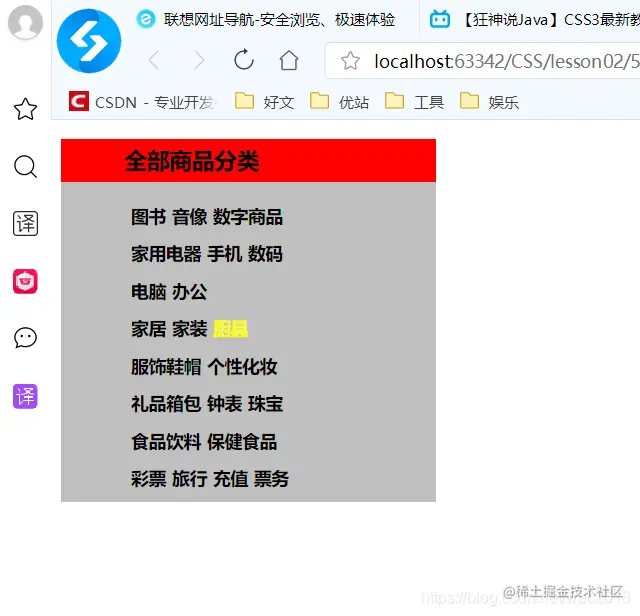This screenshot has width=640, height=616.
Task: Click the yellow highlighted 厨具 link
Action: (x=230, y=329)
